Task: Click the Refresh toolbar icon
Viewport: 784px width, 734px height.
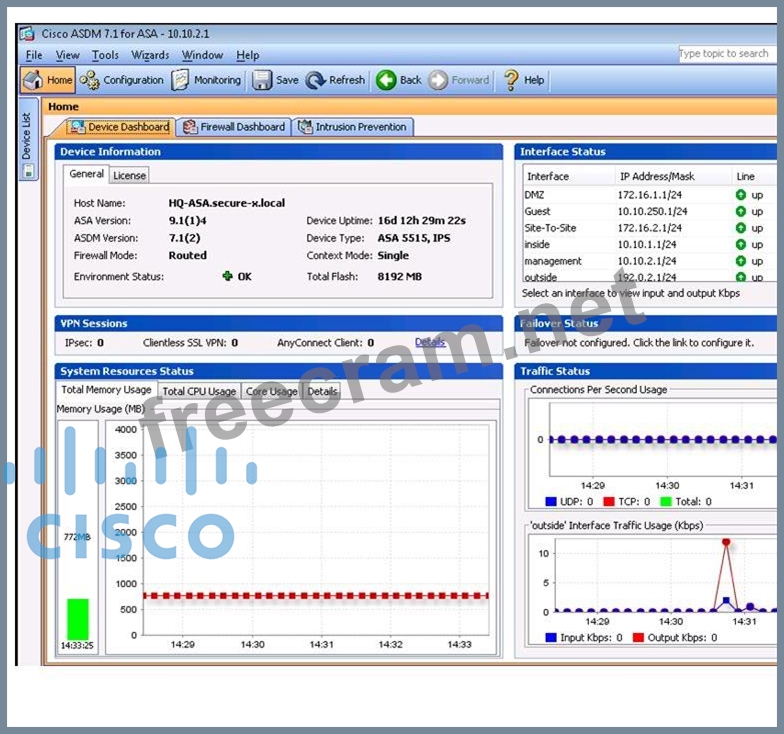Action: tap(316, 80)
